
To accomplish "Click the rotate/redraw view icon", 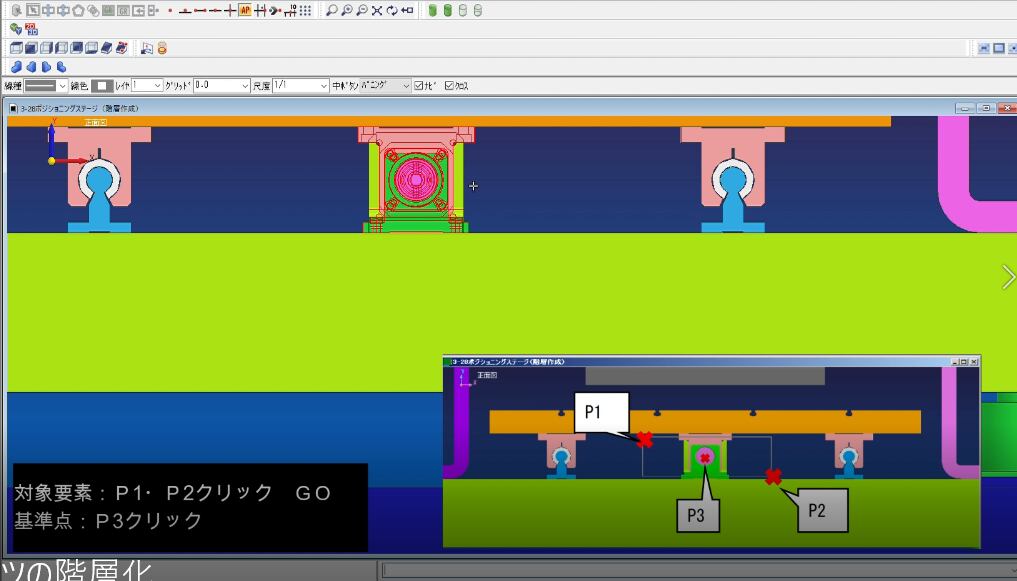I will (392, 10).
